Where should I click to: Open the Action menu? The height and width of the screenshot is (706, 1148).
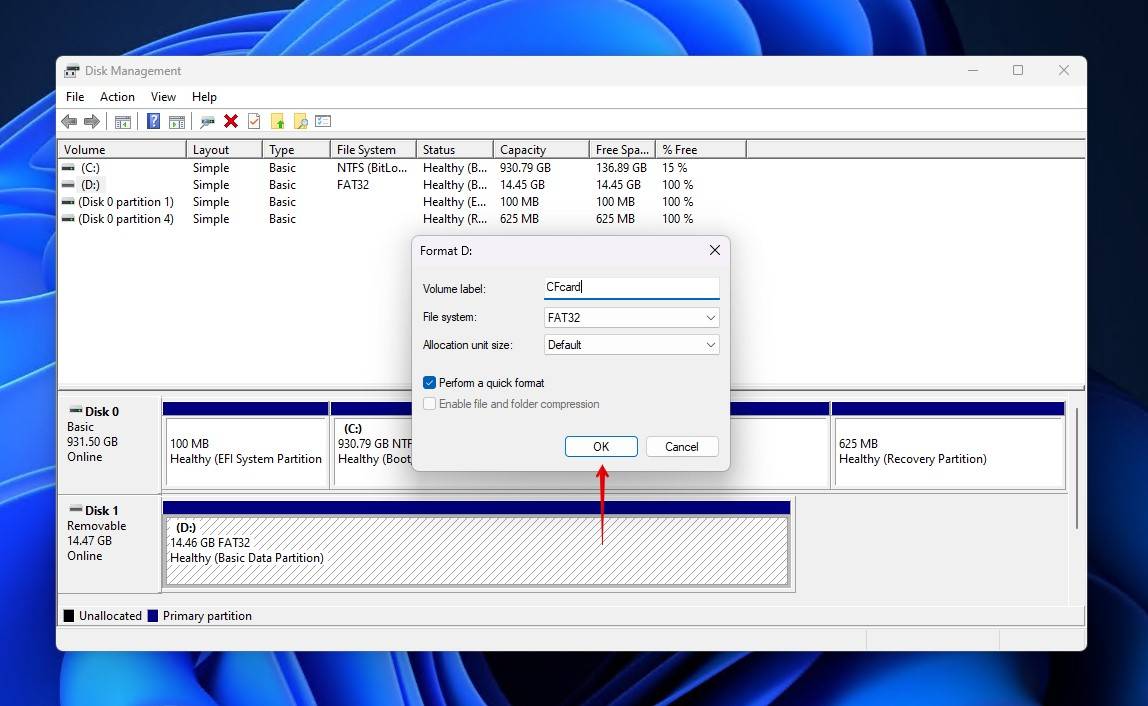[x=117, y=97]
